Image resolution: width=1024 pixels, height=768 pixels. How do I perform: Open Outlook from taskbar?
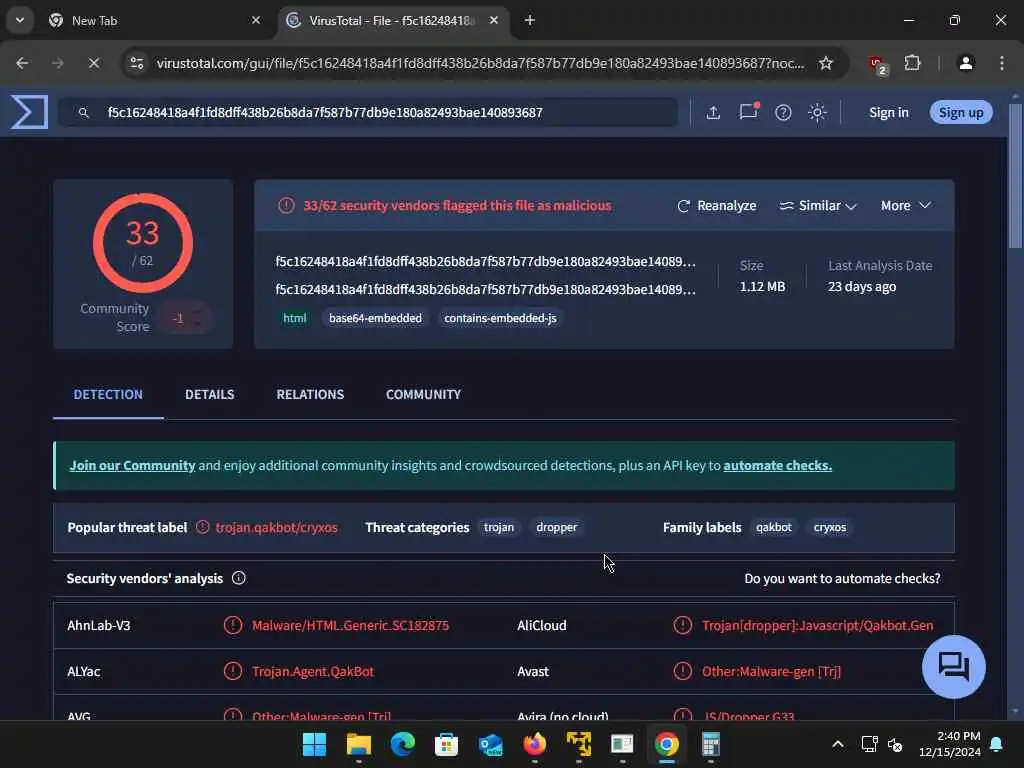coord(490,744)
